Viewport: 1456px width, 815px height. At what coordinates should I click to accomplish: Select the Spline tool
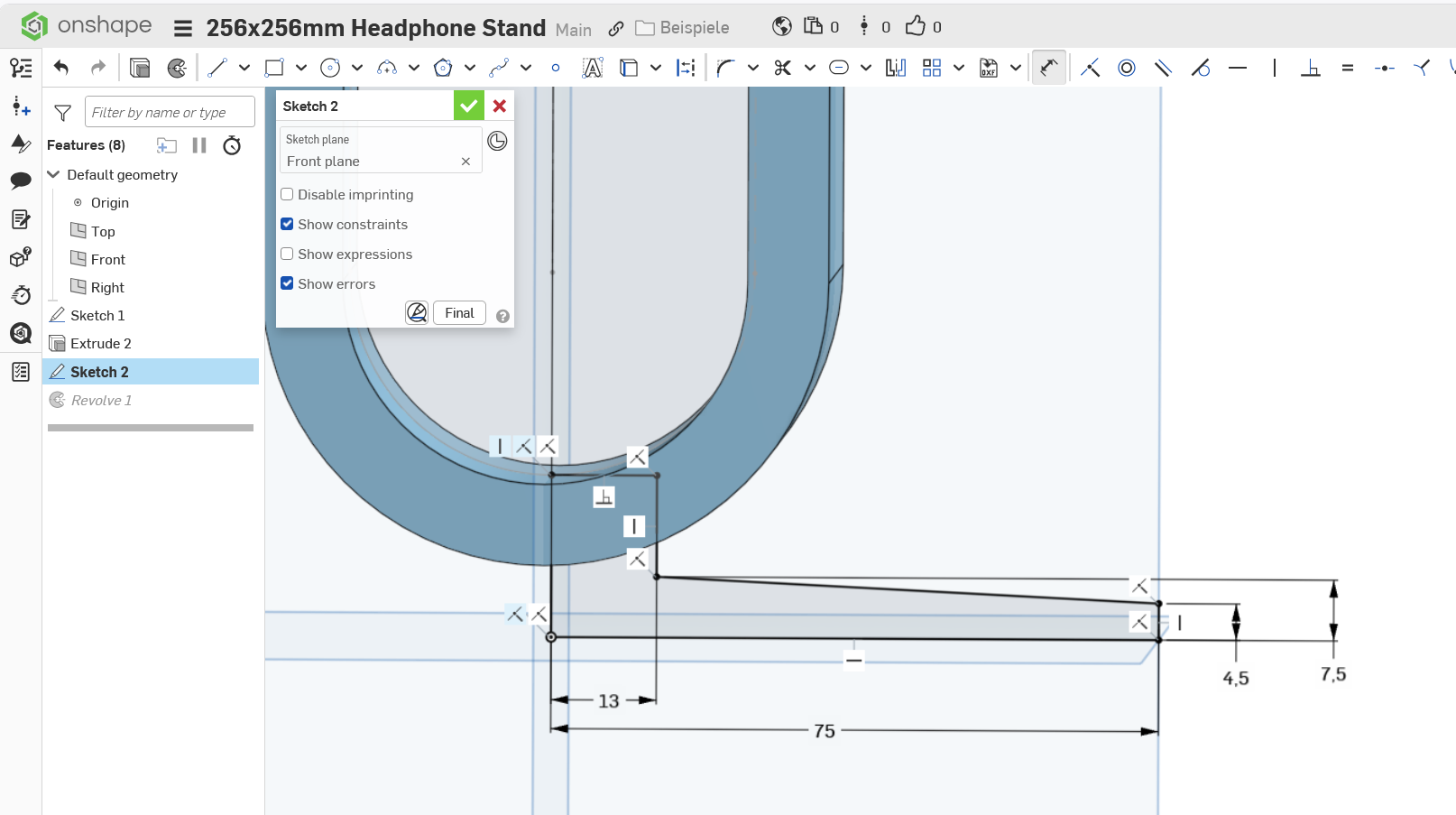pos(499,68)
